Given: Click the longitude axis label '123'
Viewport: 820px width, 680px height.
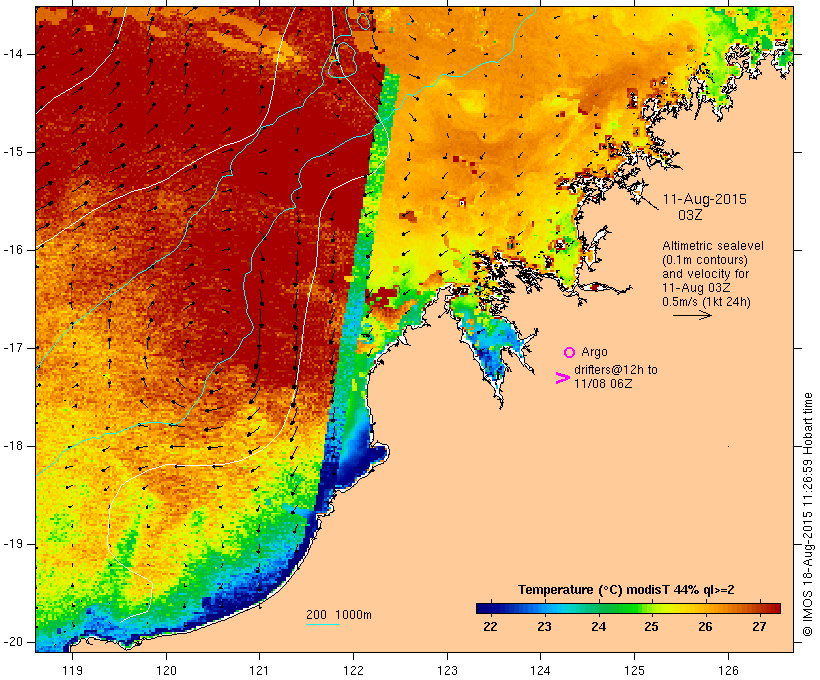Looking at the screenshot, I should pos(447,671).
